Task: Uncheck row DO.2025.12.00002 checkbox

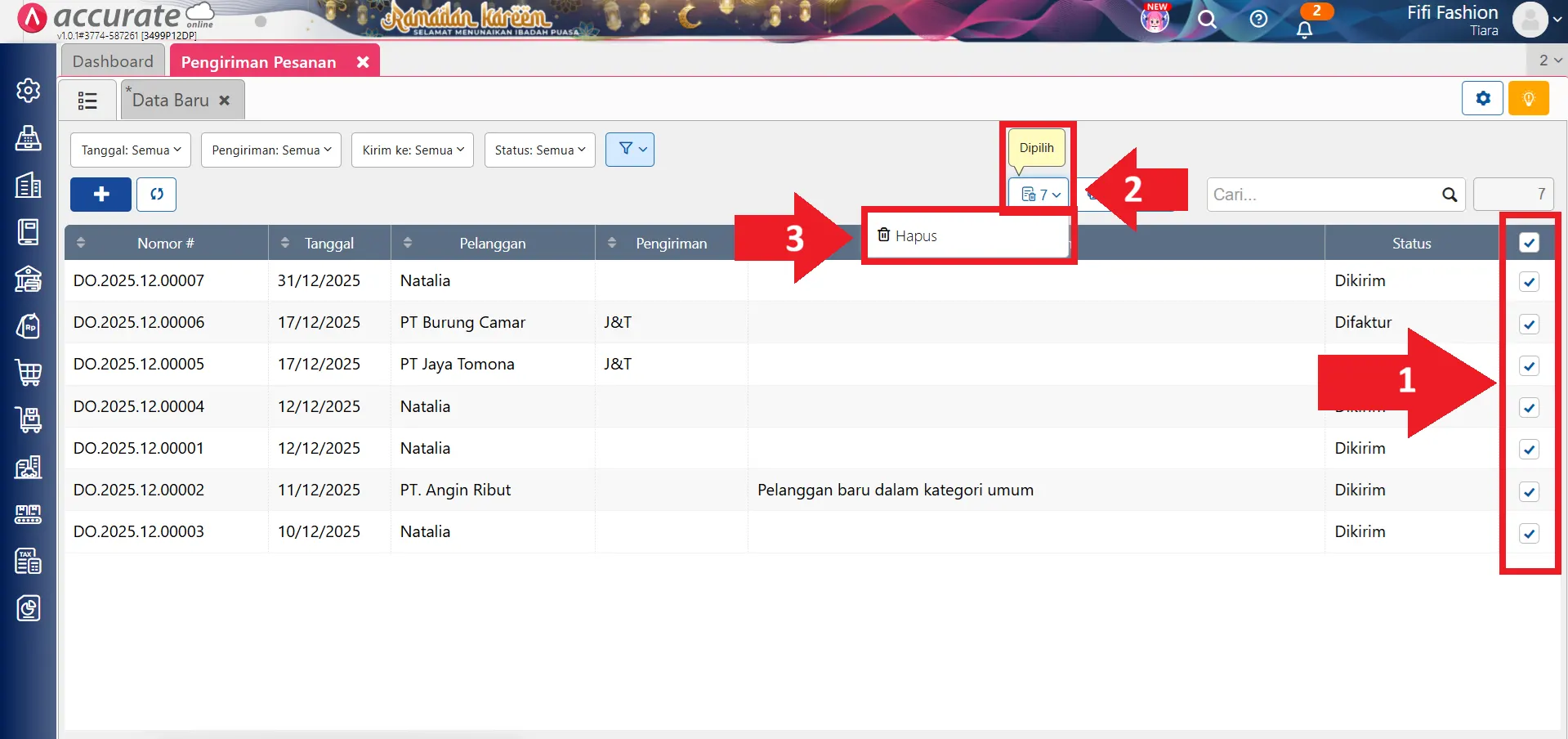Action: pos(1529,491)
